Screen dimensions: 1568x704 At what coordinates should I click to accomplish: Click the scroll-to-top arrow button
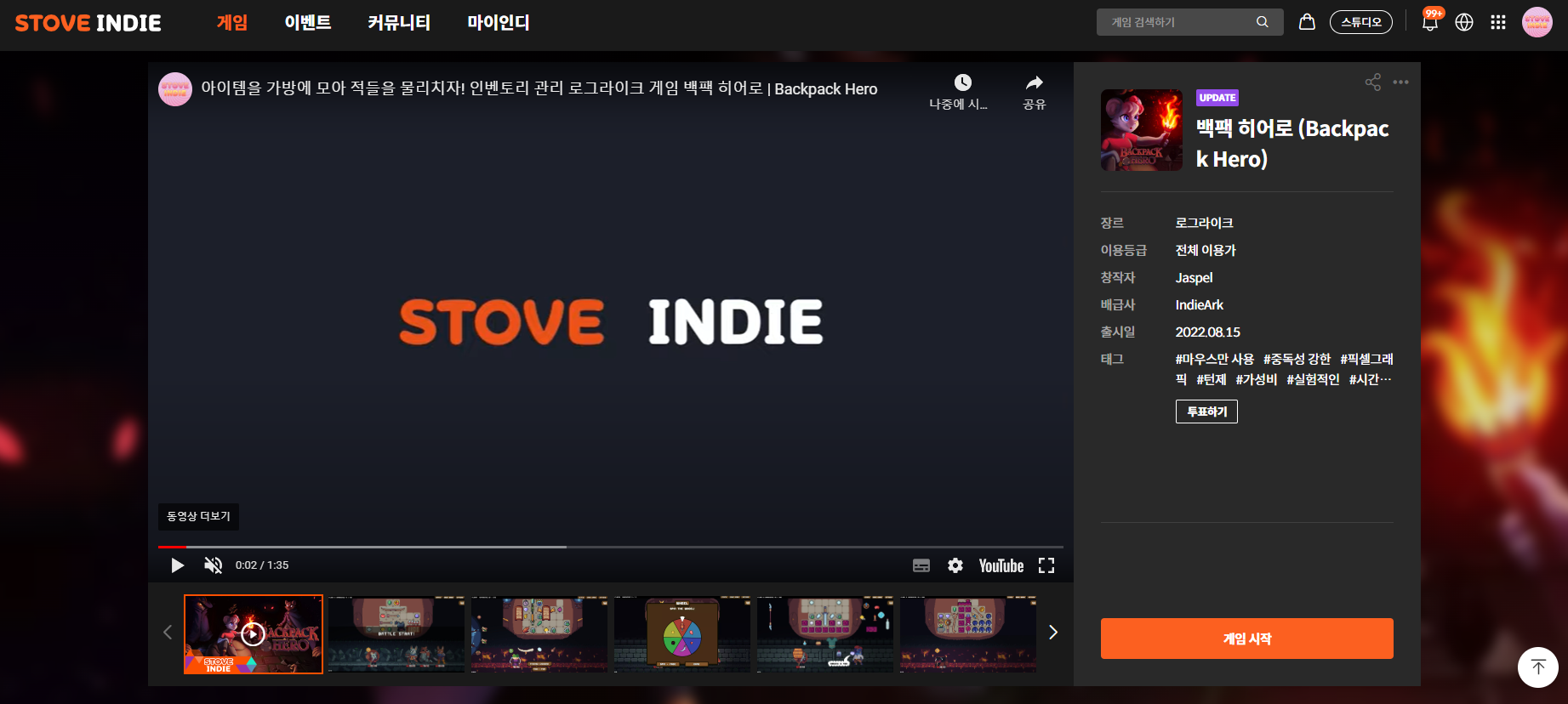click(x=1537, y=667)
